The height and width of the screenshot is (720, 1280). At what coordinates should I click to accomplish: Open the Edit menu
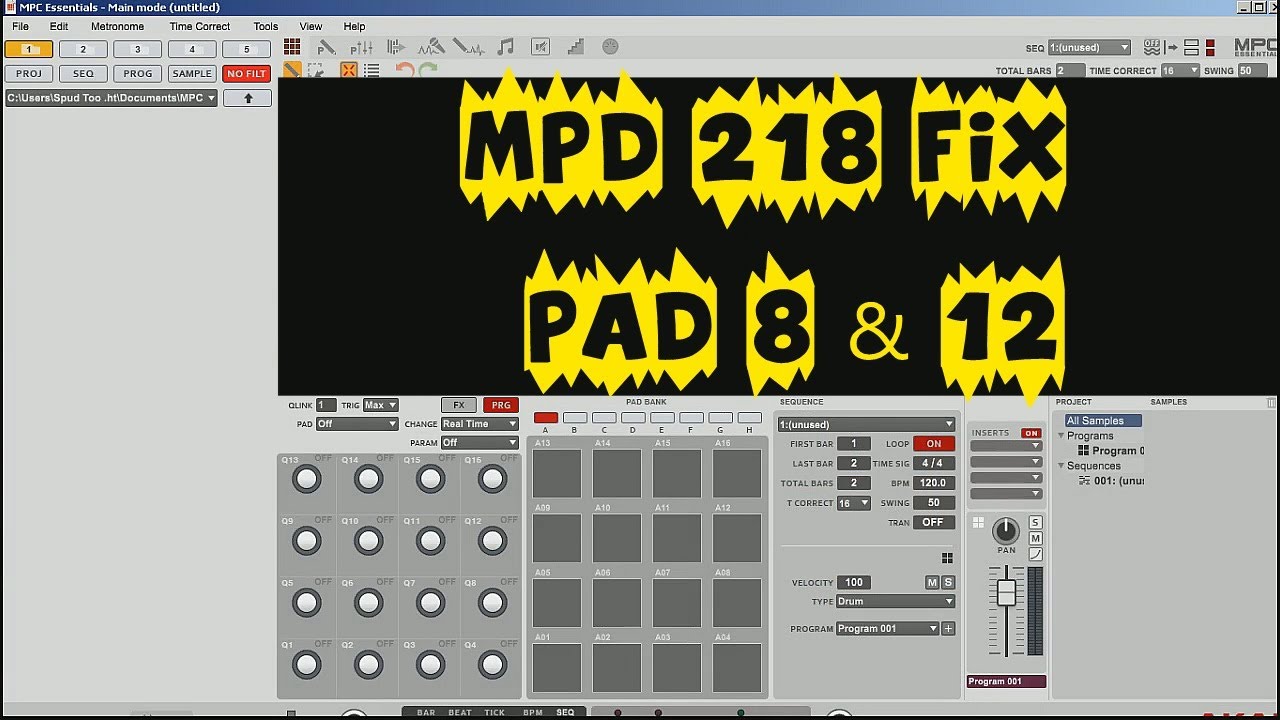click(x=59, y=27)
